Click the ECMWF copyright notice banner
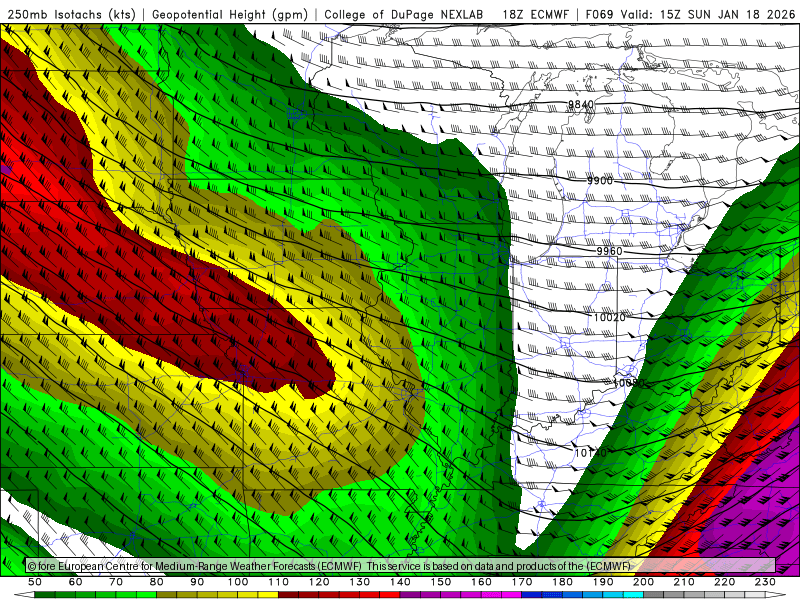This screenshot has width=800, height=600. pyautogui.click(x=401, y=565)
